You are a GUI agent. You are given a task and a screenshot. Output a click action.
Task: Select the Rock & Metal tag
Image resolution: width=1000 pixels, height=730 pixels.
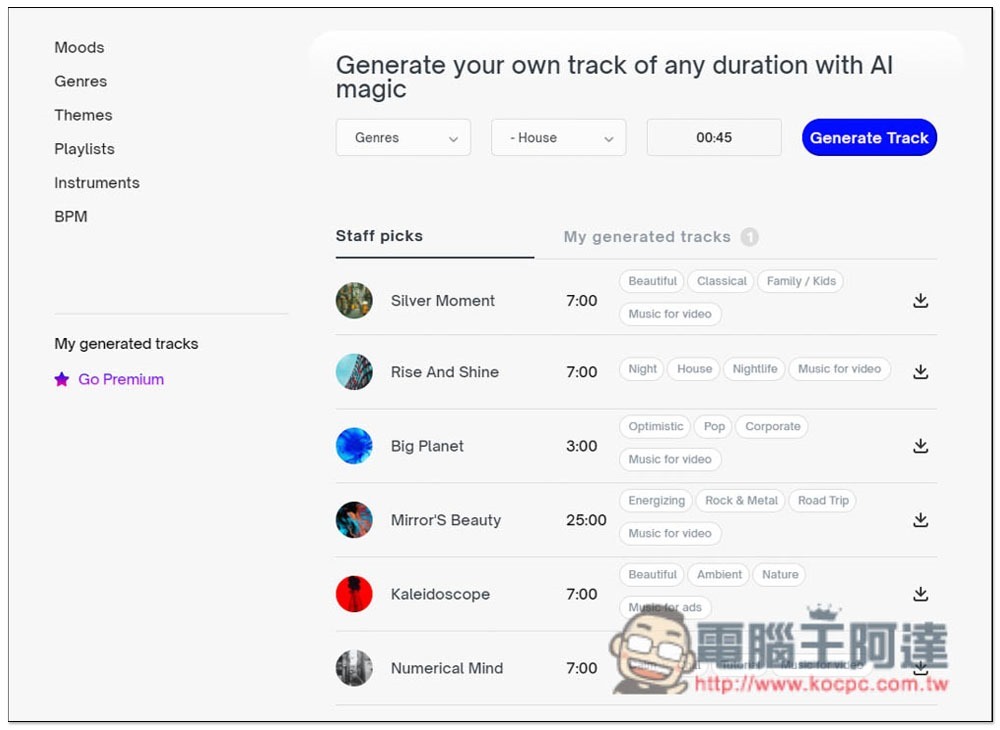coord(741,500)
